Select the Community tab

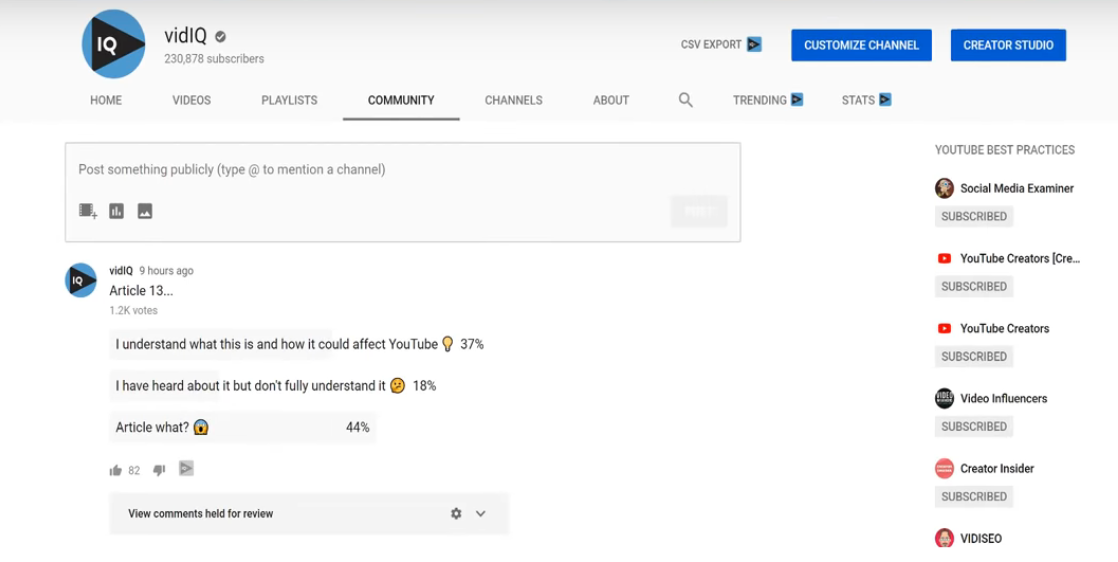click(401, 100)
